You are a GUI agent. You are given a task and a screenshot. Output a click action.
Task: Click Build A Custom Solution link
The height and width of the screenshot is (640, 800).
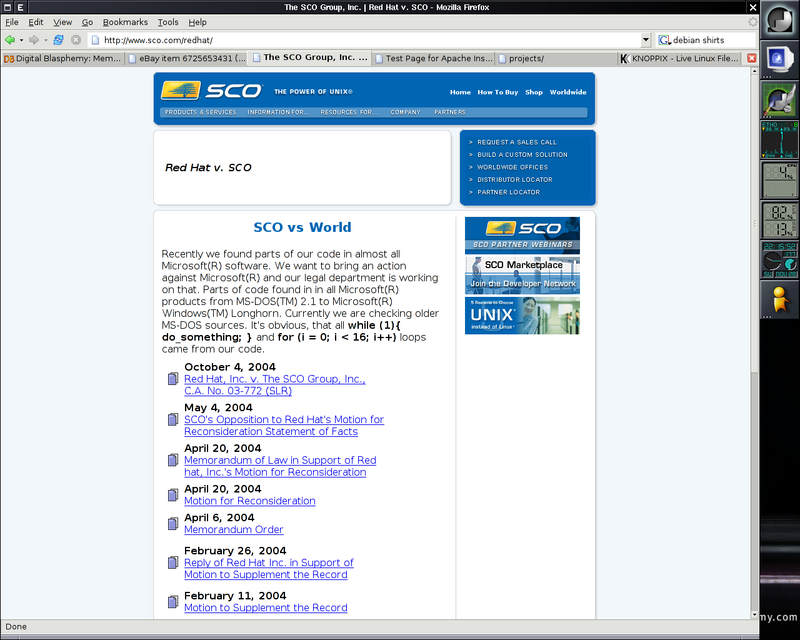tap(522, 155)
